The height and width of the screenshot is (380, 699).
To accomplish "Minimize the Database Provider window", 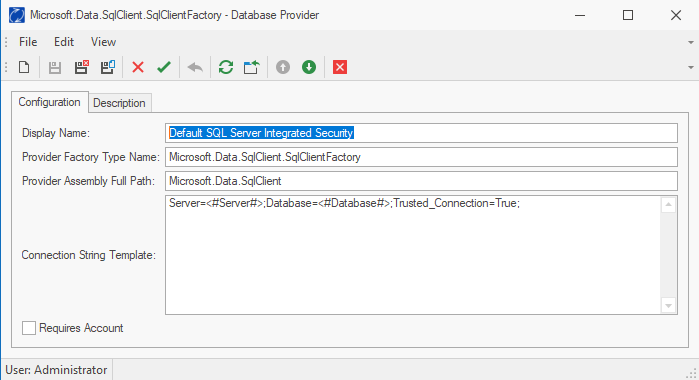I will (x=580, y=15).
